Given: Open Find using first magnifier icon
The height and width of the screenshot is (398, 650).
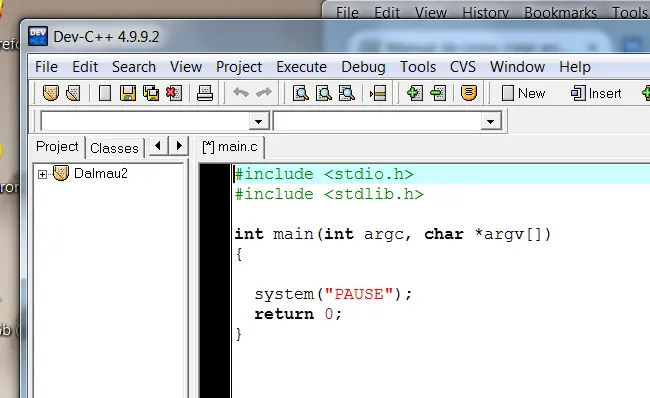Looking at the screenshot, I should 301,93.
